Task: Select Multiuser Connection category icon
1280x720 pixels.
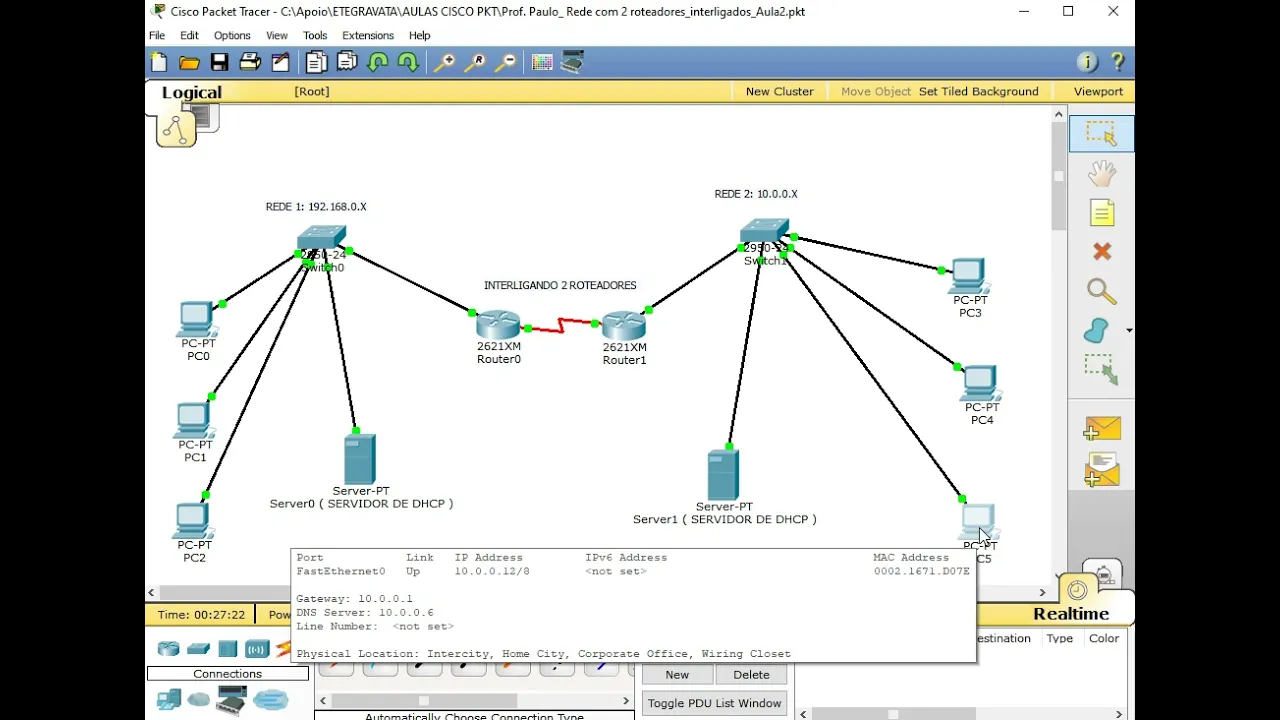Action: click(x=270, y=699)
